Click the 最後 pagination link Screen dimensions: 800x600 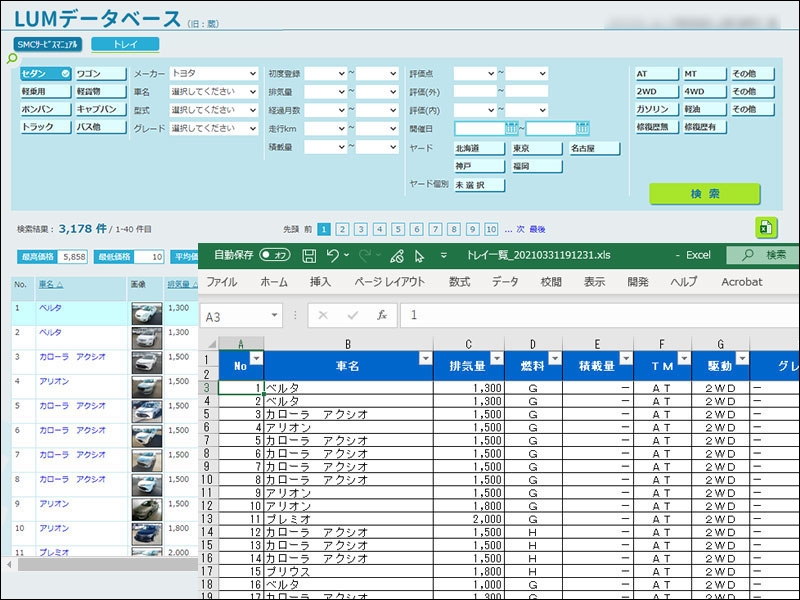(537, 230)
